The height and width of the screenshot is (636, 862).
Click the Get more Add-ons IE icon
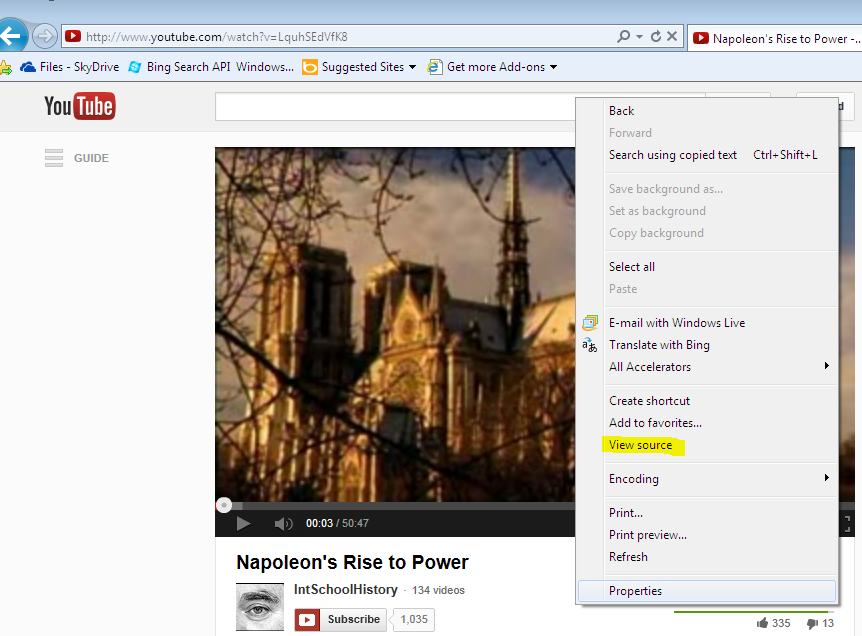coord(435,67)
